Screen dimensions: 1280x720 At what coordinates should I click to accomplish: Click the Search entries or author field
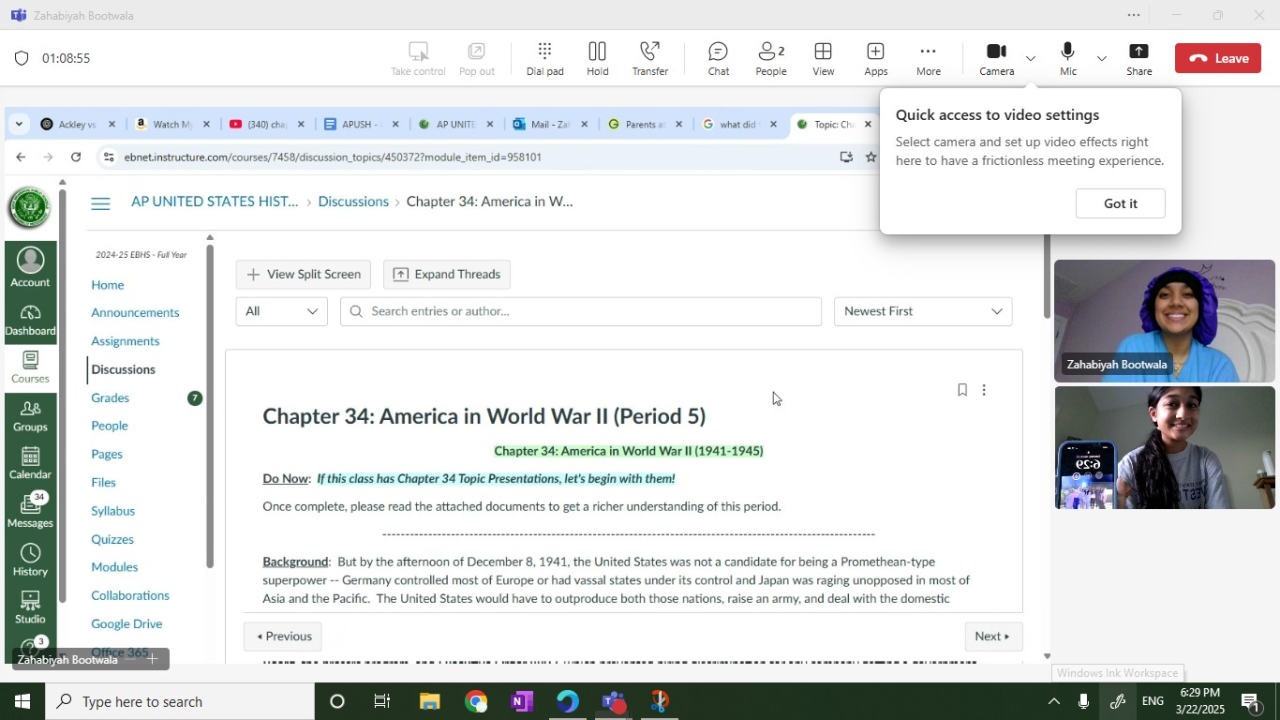[581, 311]
